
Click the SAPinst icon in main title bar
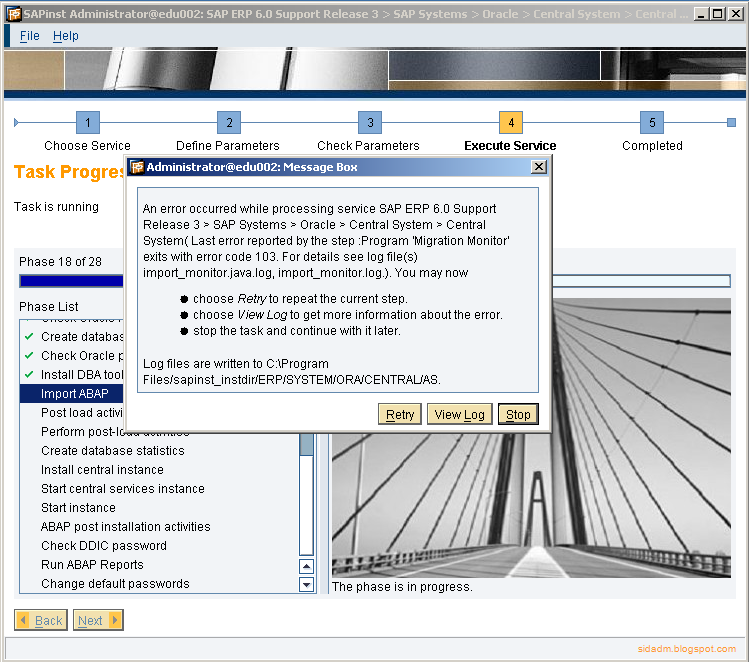(x=14, y=14)
